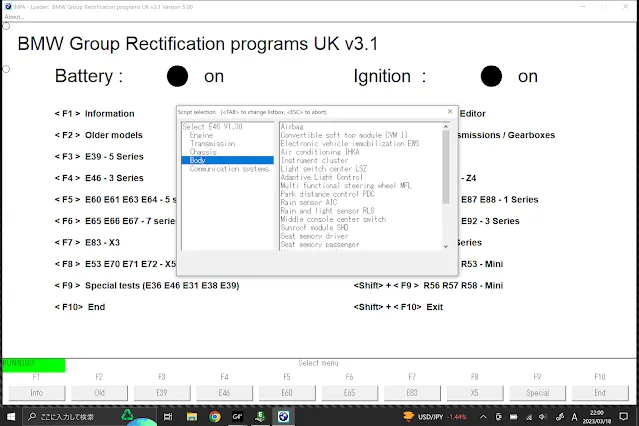639x426 pixels.
Task: Show hidden system tray icons
Action: [483, 417]
